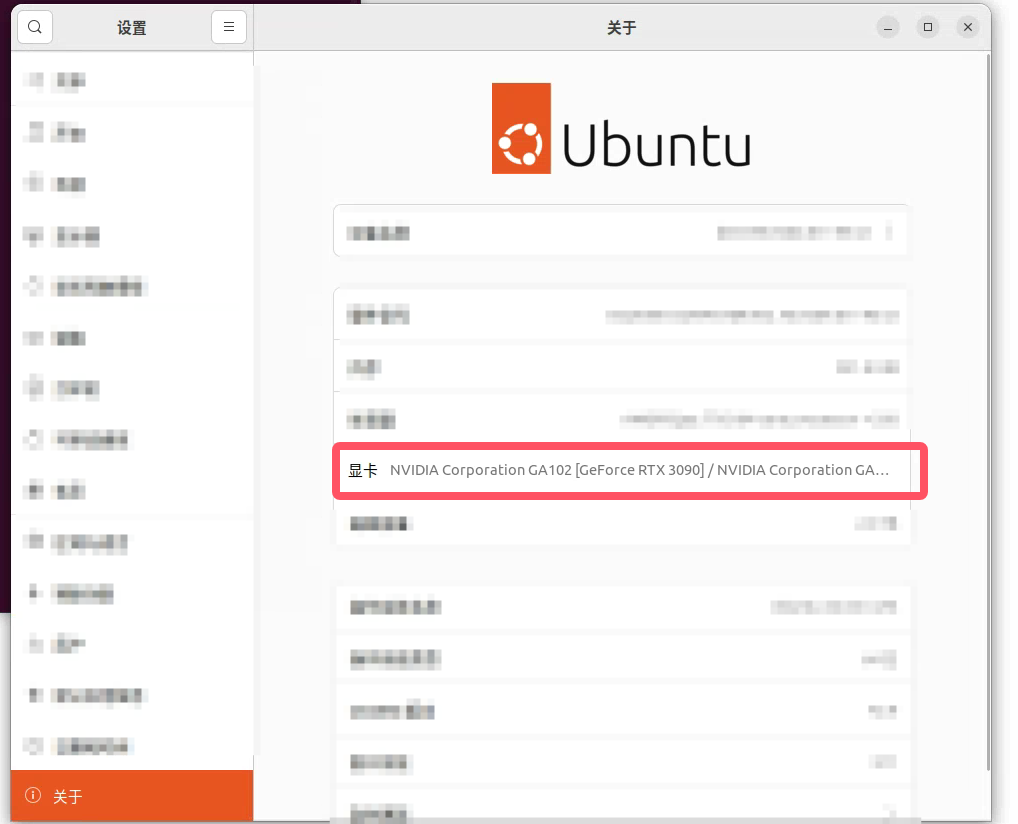The height and width of the screenshot is (824, 1018).
Task: Open the hamburger menu beside 设置
Action: point(229,27)
